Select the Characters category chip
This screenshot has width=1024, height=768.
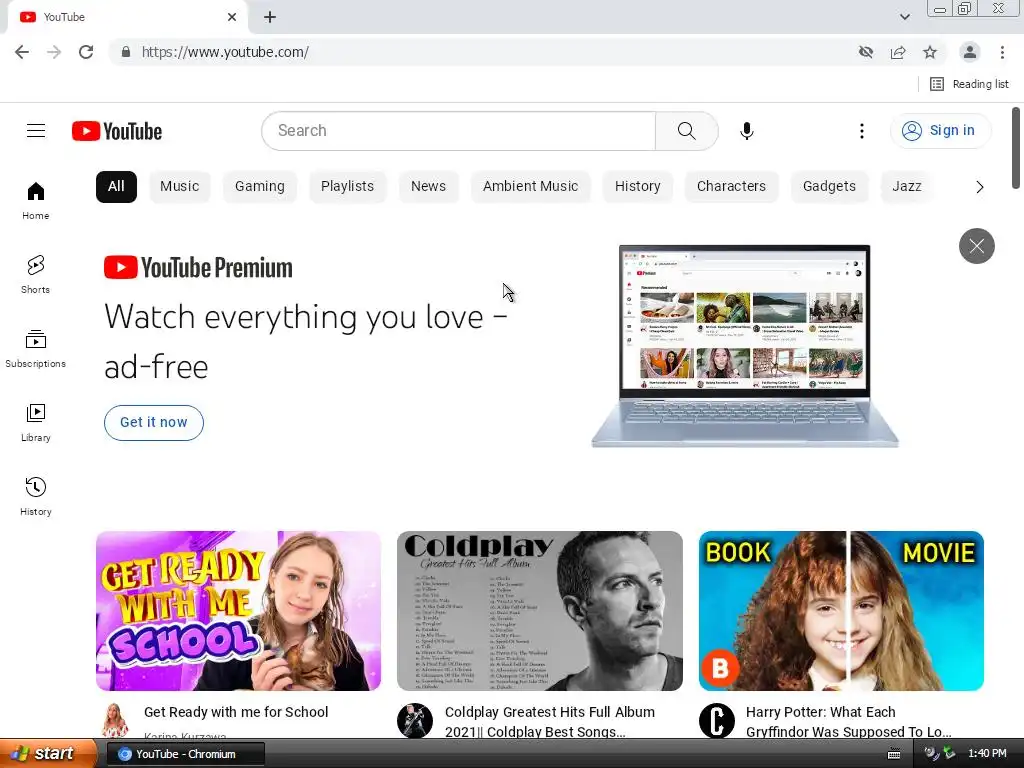pyautogui.click(x=731, y=187)
